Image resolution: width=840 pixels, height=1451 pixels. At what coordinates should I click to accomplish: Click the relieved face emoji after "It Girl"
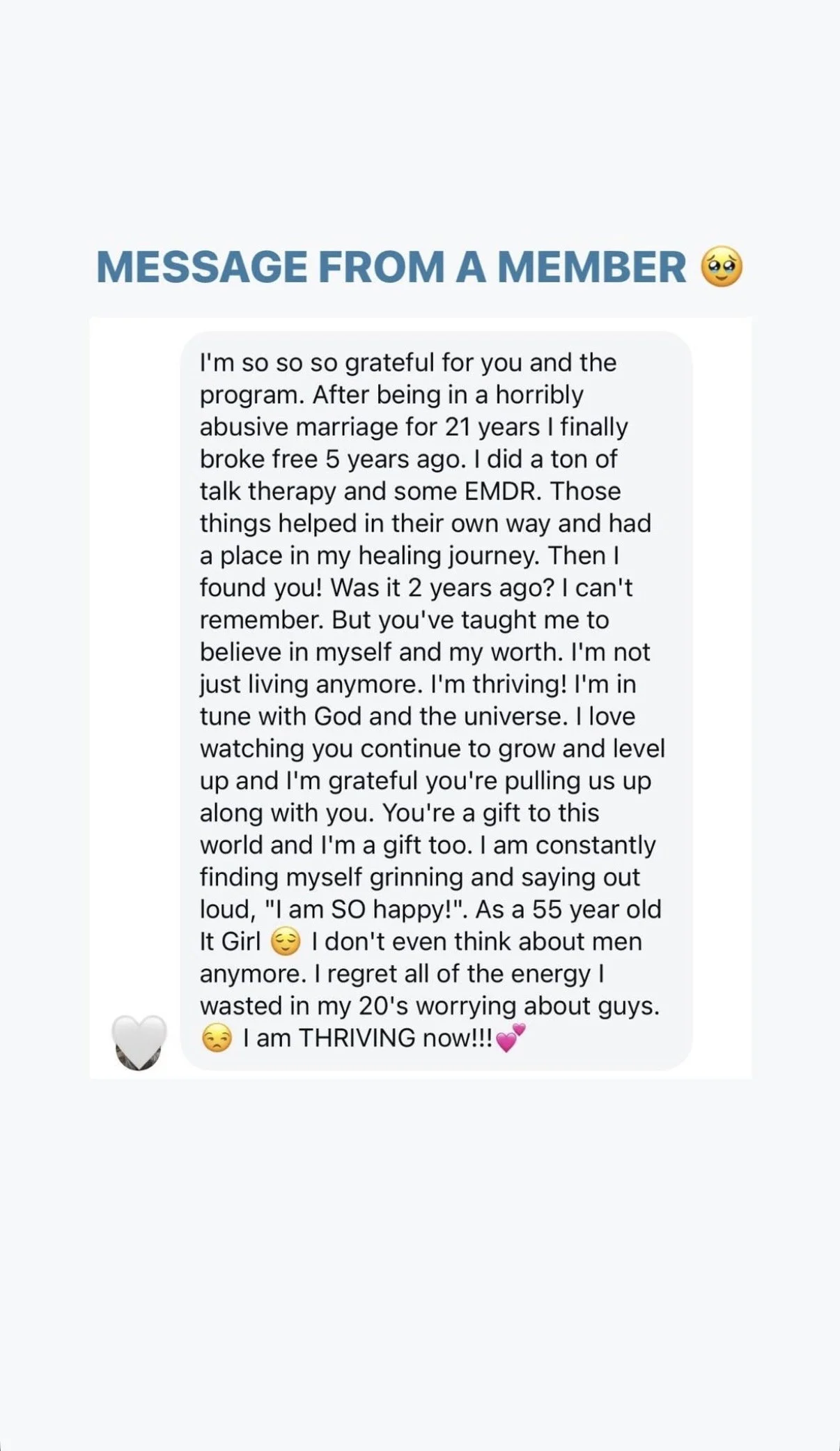click(x=286, y=942)
